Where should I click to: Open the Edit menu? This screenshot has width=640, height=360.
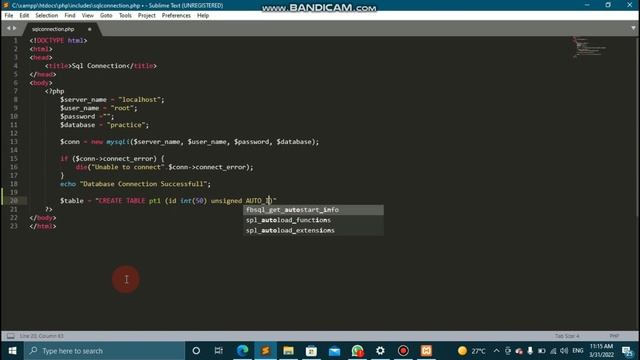coord(24,16)
